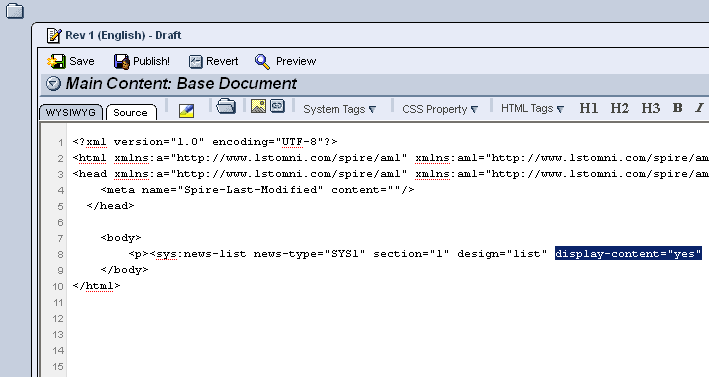The height and width of the screenshot is (377, 709).
Task: Switch to the WYSIWYG tab
Action: (71, 112)
